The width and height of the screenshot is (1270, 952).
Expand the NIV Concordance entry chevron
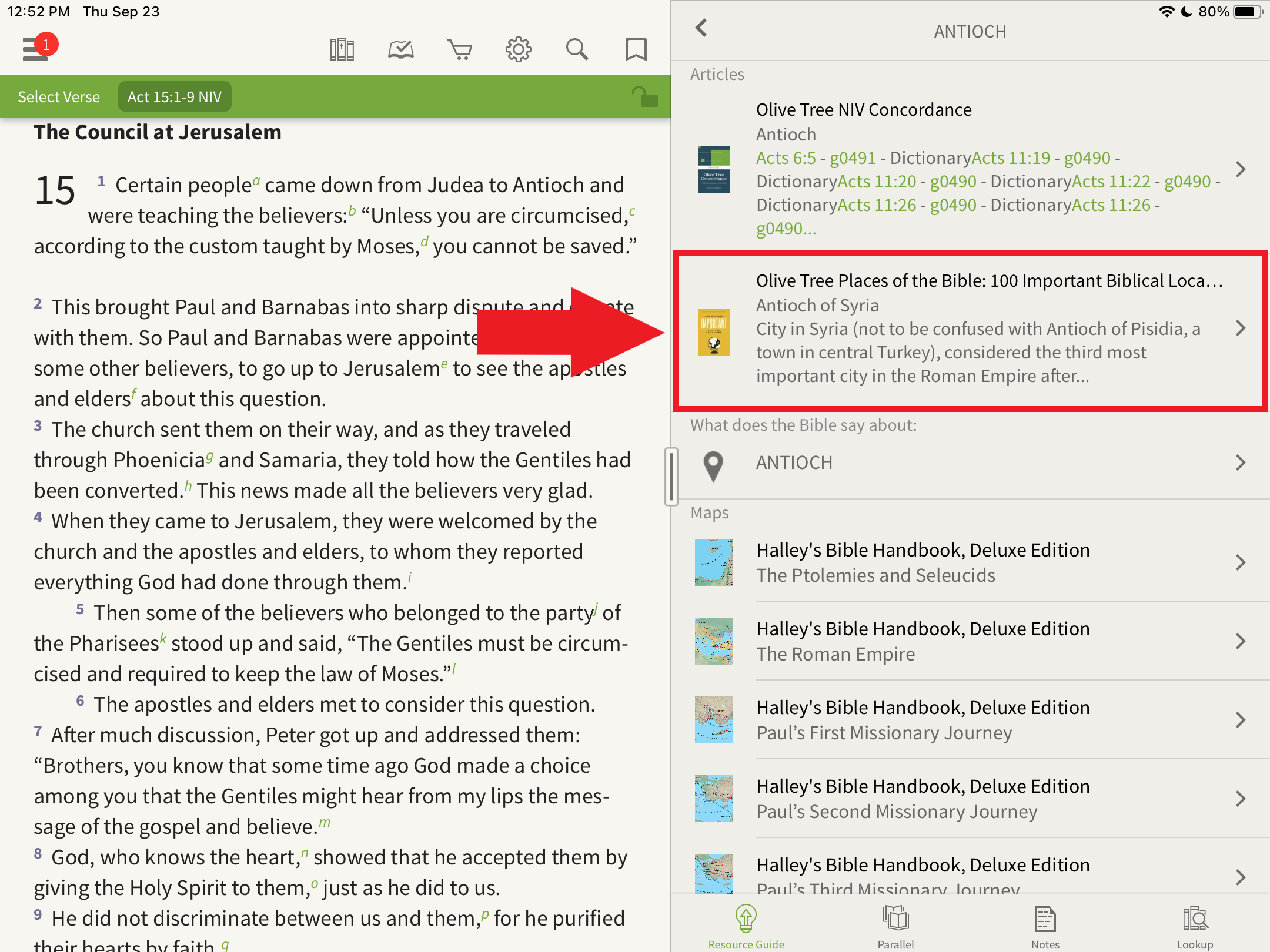pos(1241,169)
